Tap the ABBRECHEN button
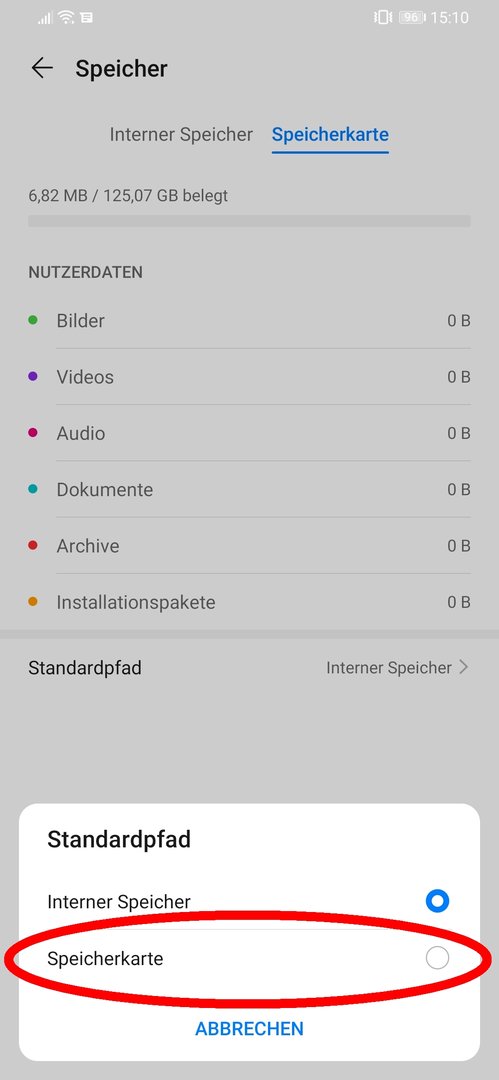This screenshot has width=499, height=1080. [250, 1028]
